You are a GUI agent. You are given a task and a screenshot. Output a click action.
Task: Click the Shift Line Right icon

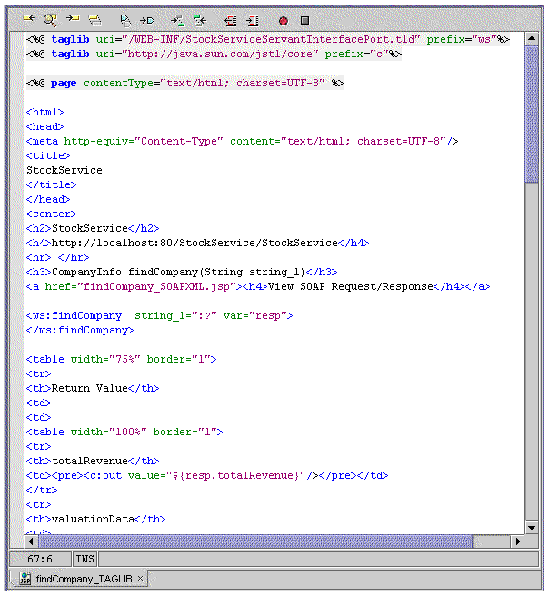coord(252,20)
